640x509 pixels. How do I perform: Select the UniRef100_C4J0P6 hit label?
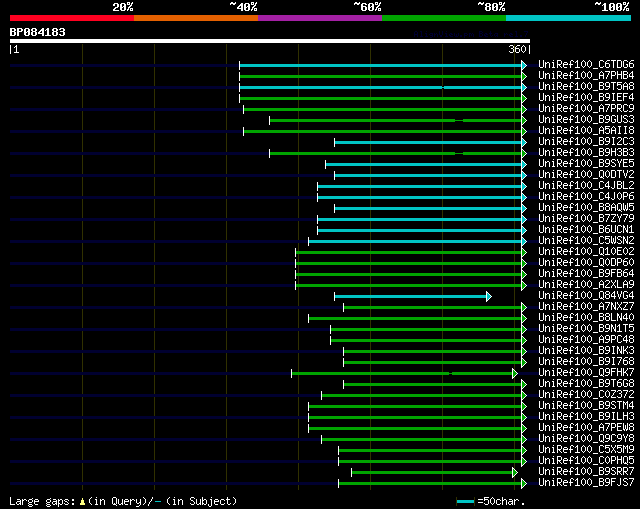(586, 197)
